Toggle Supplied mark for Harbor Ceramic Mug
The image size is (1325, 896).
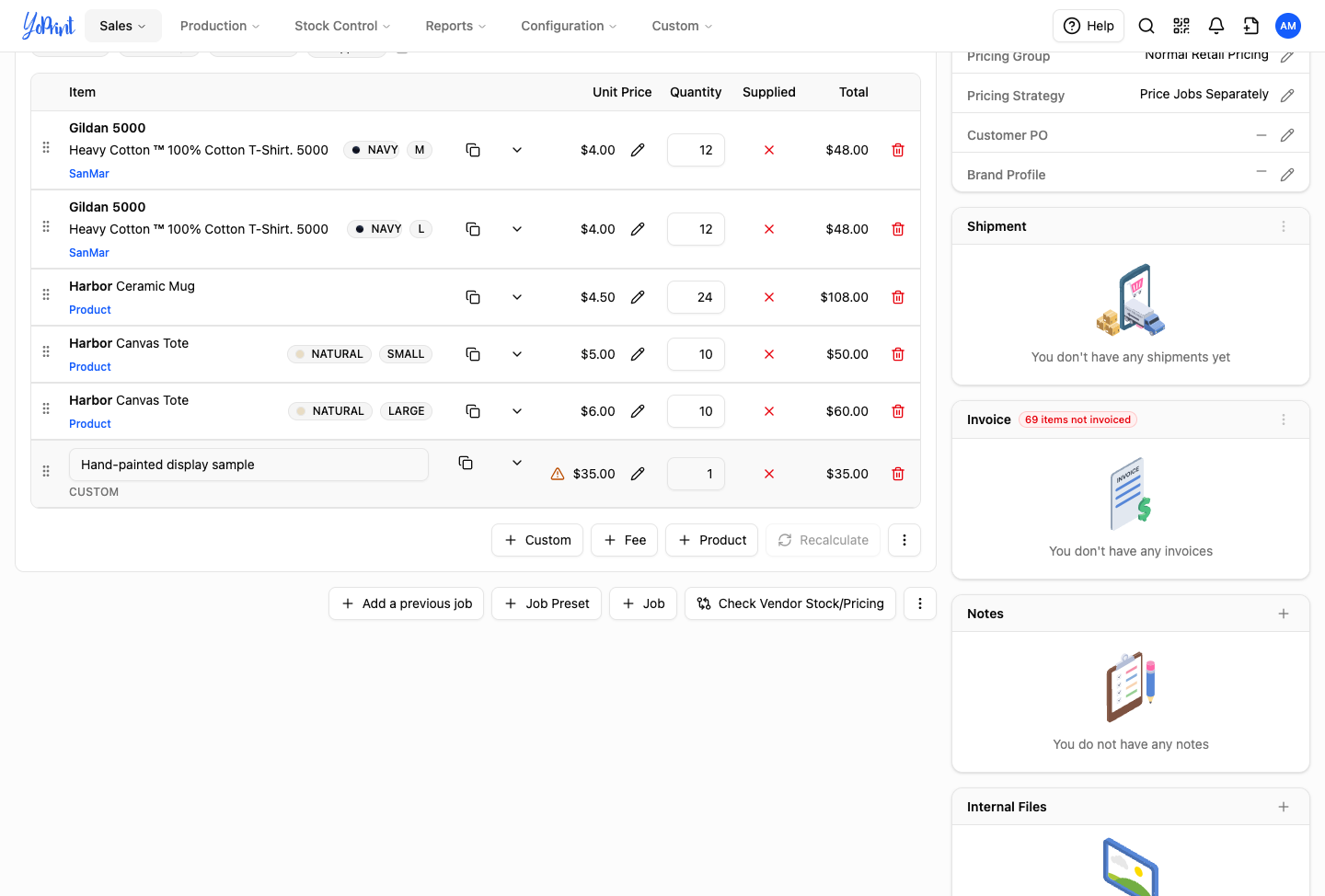(x=769, y=297)
